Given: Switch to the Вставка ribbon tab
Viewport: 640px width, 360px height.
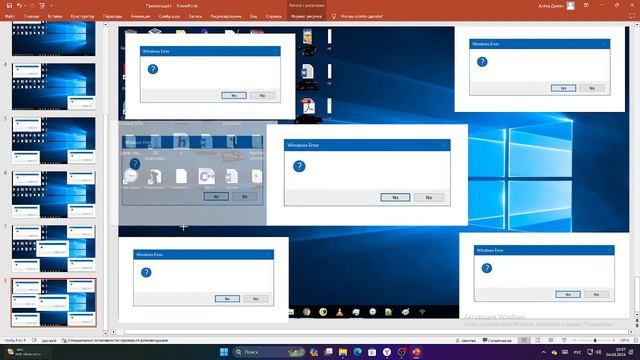Looking at the screenshot, I should pyautogui.click(x=55, y=16).
